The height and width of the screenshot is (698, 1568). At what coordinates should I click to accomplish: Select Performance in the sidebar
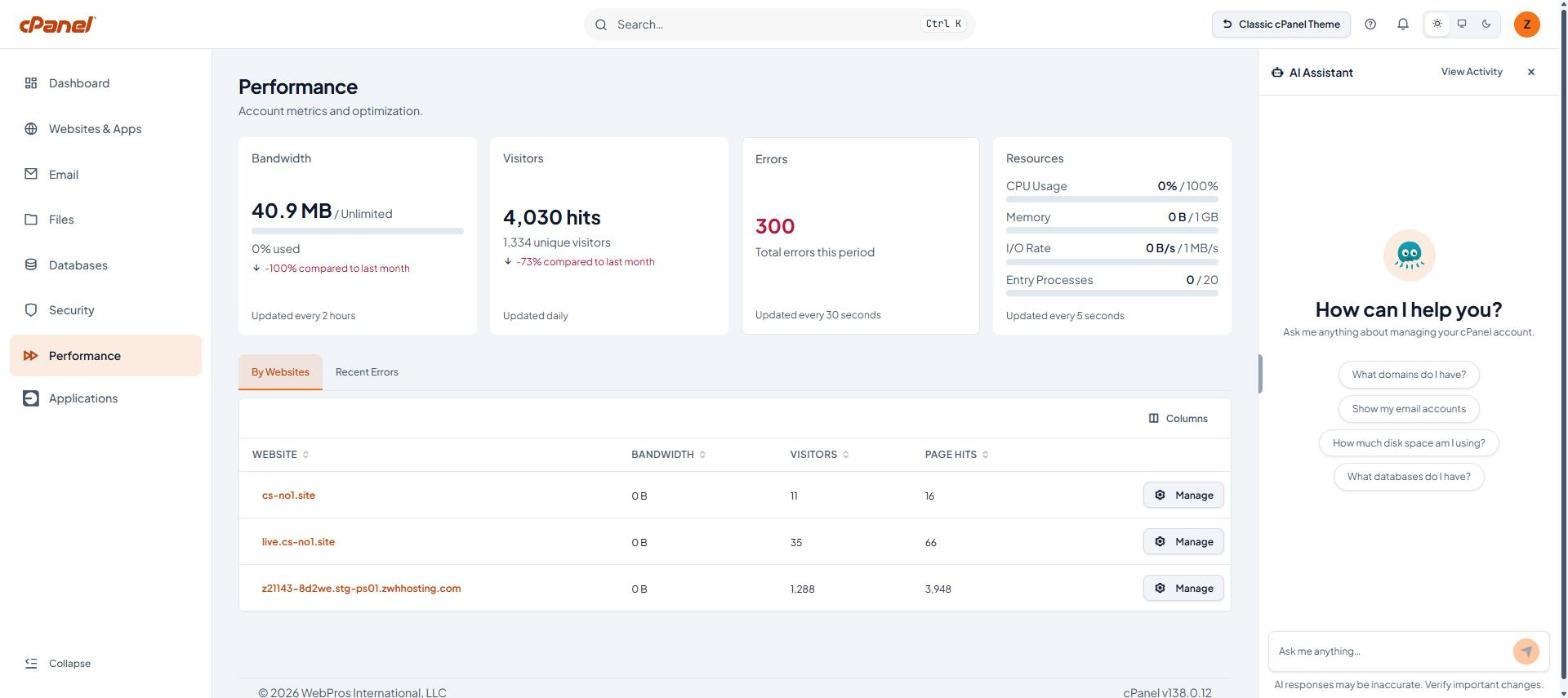click(x=105, y=355)
